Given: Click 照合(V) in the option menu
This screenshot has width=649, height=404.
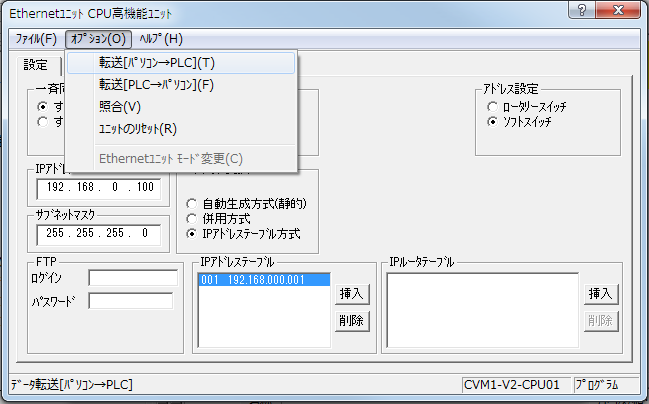Looking at the screenshot, I should 120,106.
